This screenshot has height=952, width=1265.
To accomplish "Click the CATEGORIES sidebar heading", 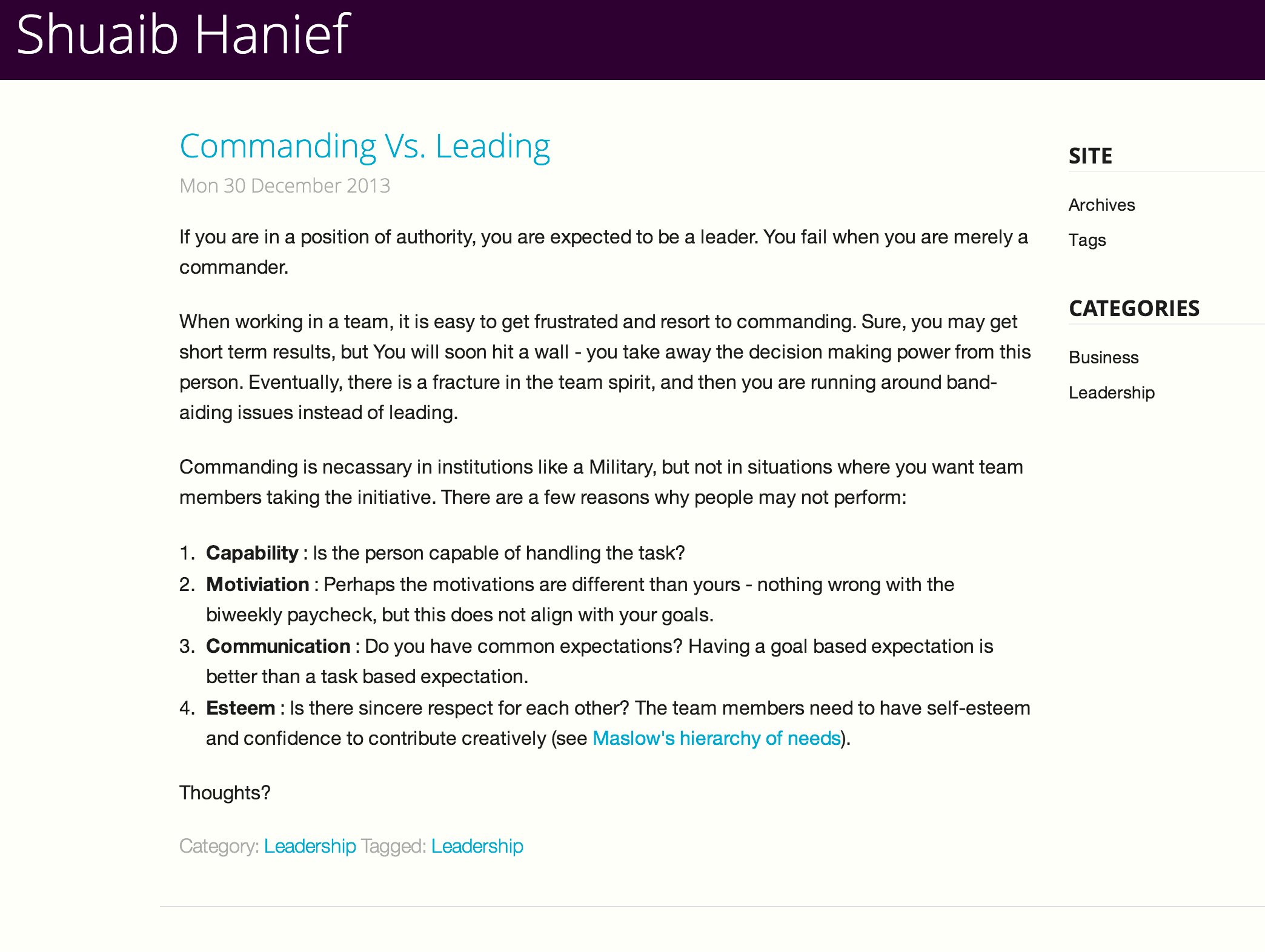I will pos(1134,308).
